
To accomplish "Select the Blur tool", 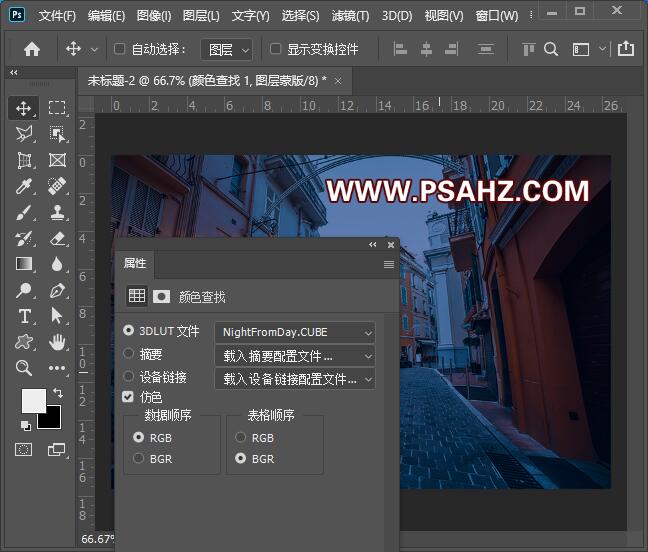I will coord(57,264).
